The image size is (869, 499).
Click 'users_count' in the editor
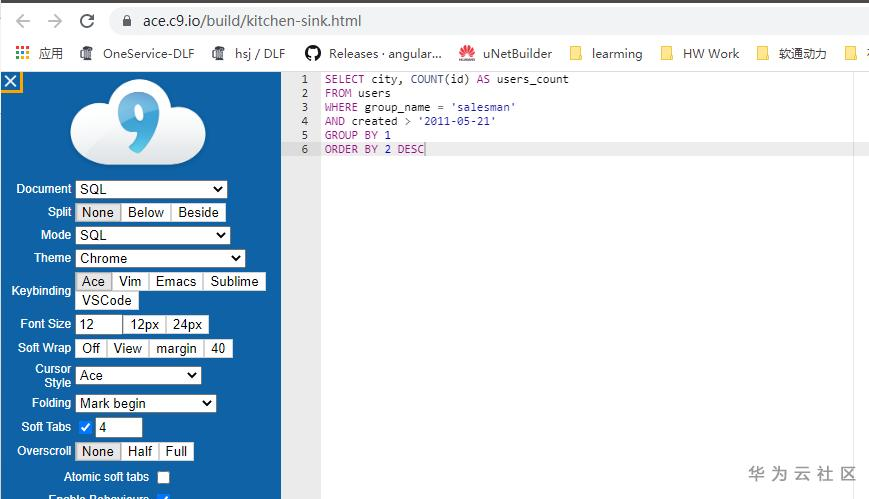click(533, 79)
